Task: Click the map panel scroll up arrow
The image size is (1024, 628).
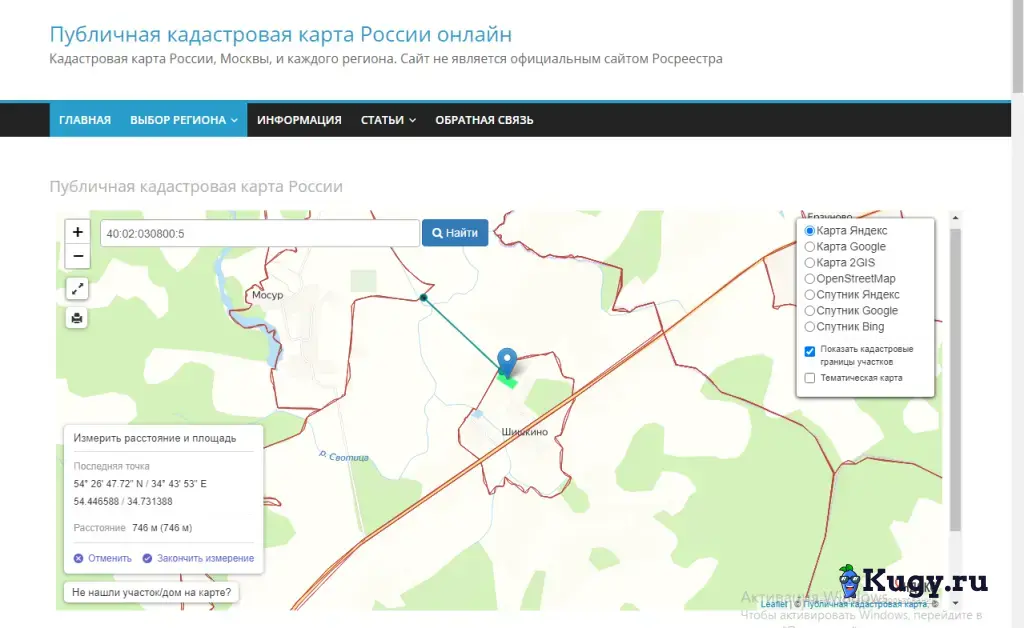Action: [955, 217]
